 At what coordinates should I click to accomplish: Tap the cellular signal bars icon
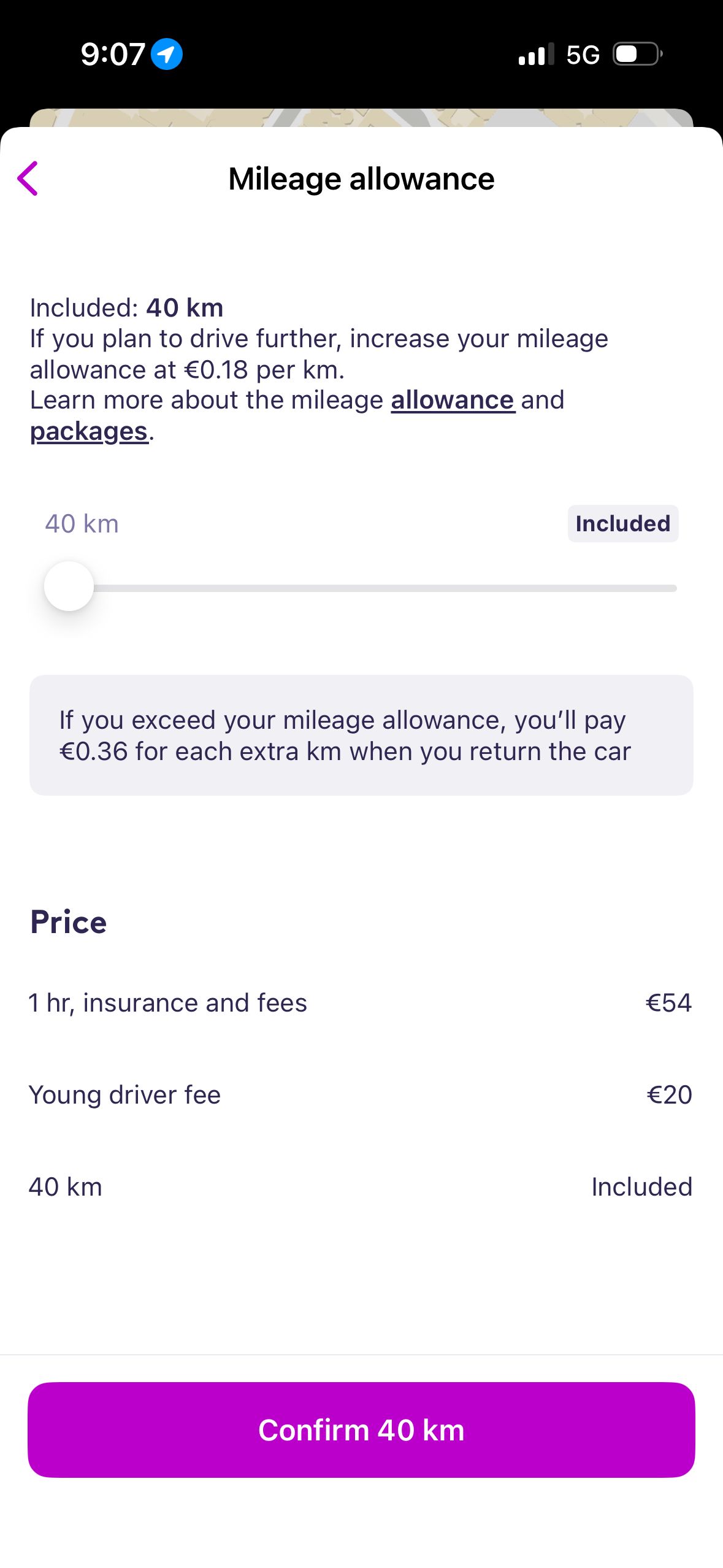point(536,54)
